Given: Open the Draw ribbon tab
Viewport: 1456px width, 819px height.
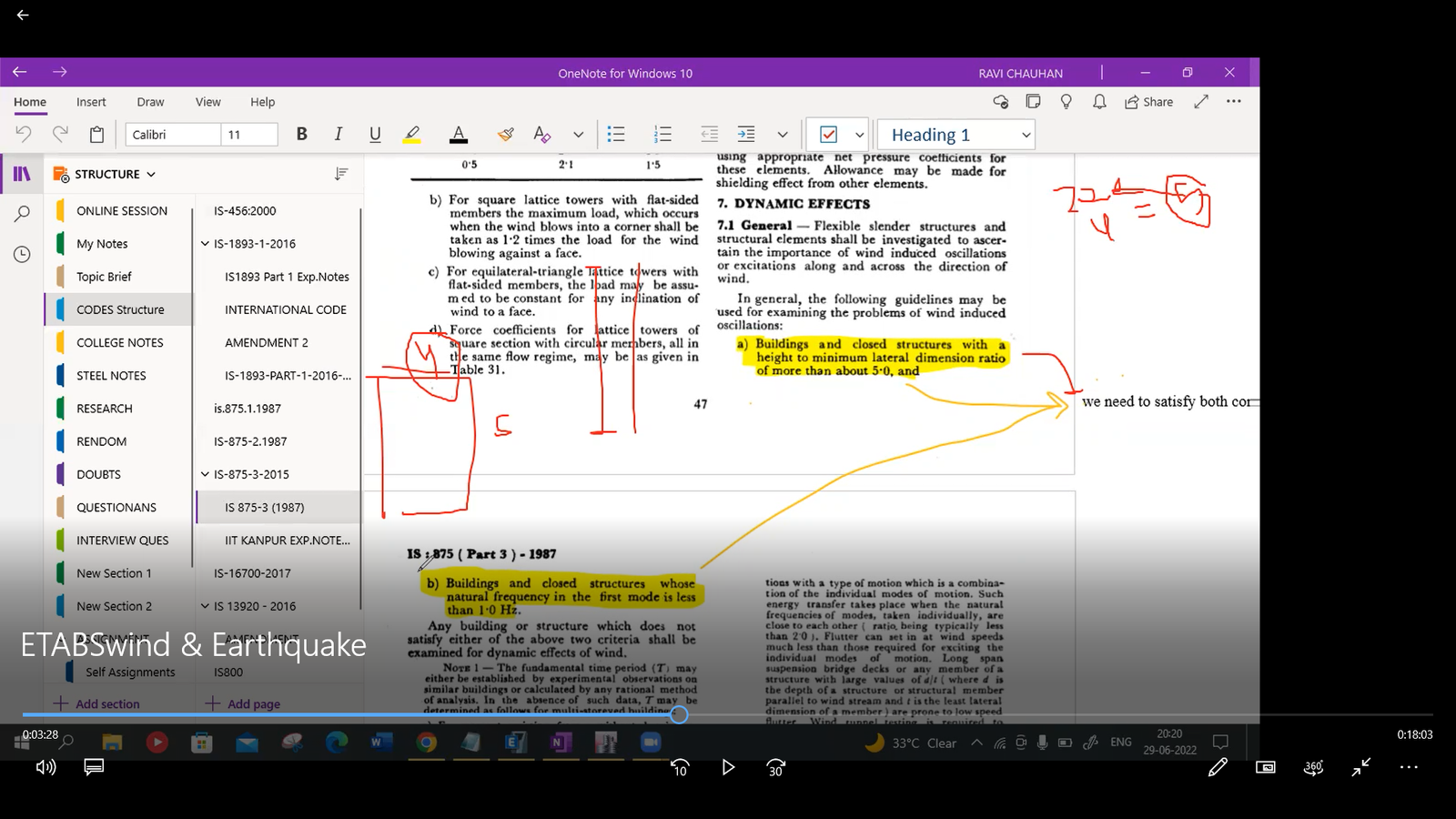Looking at the screenshot, I should (150, 102).
